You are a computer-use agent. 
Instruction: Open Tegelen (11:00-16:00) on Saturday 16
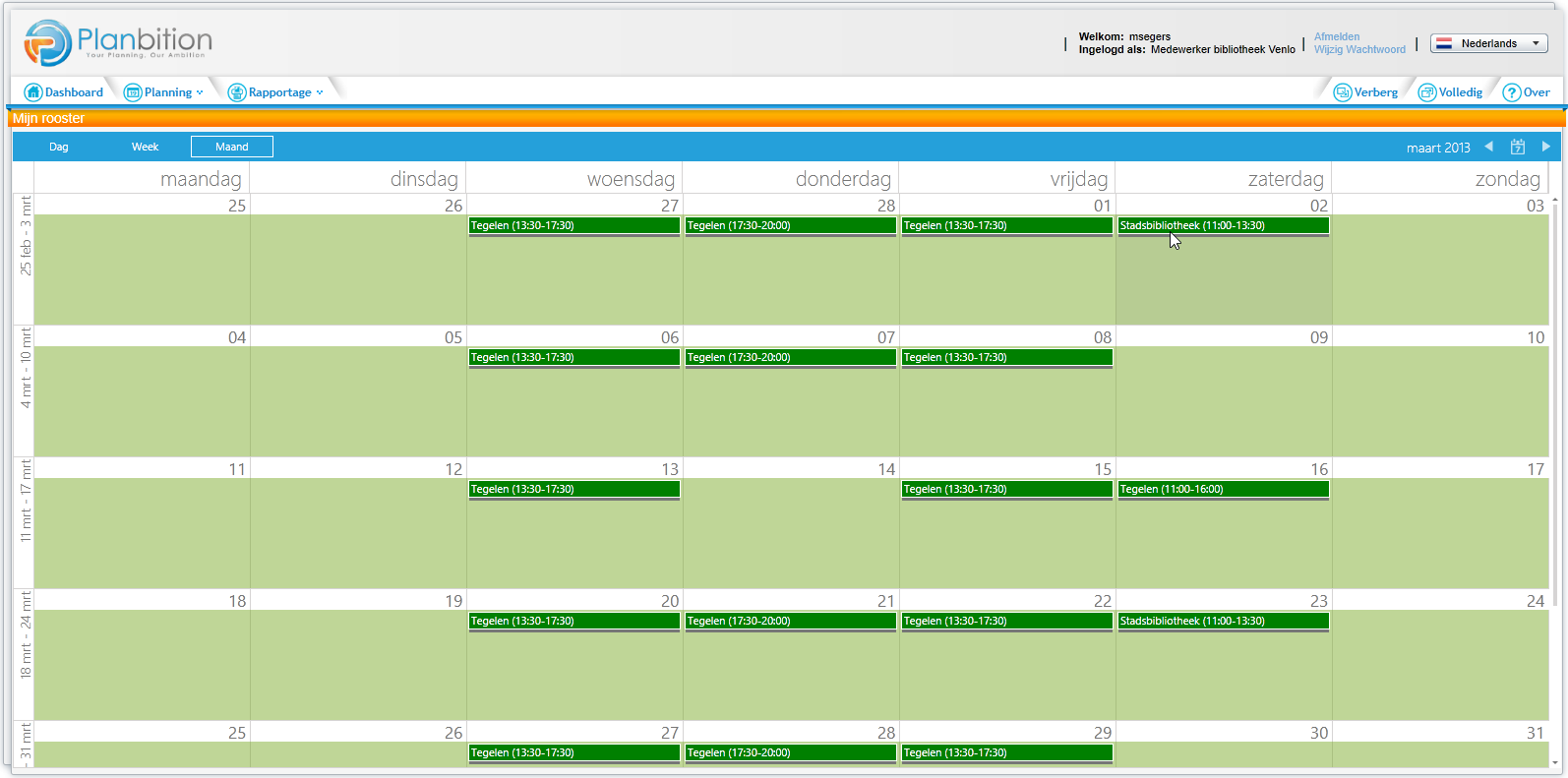[x=1224, y=490]
